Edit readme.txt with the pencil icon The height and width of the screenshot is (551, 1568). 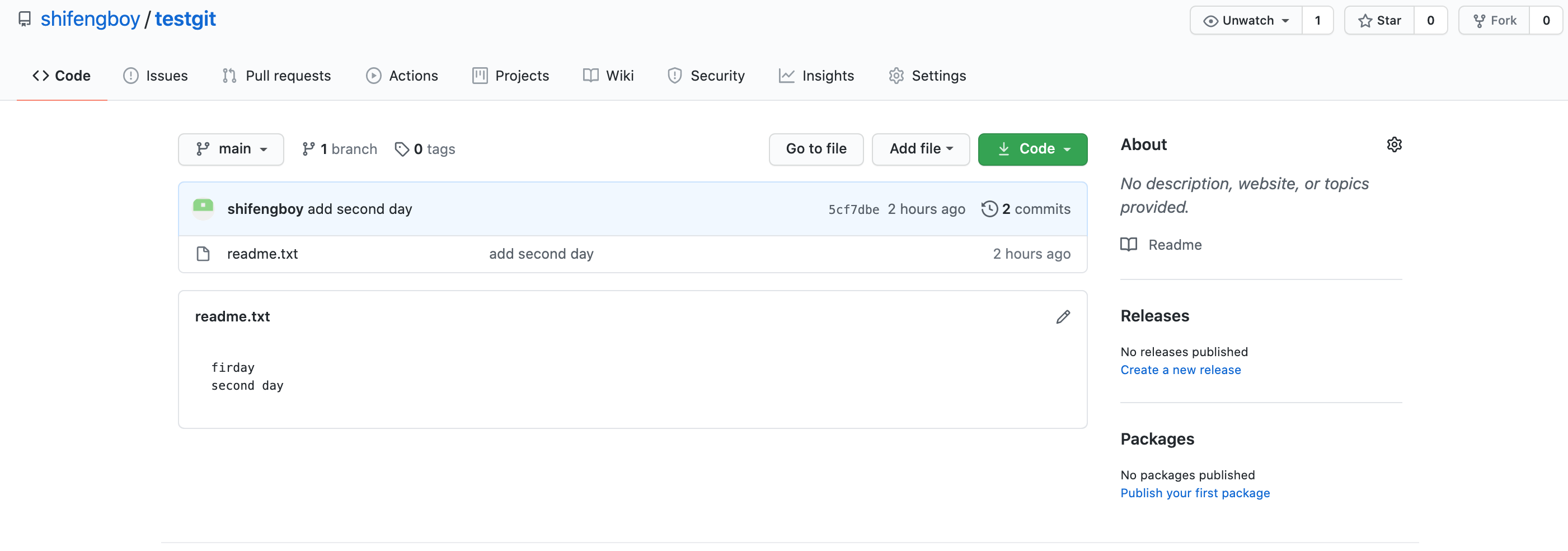pyautogui.click(x=1063, y=316)
